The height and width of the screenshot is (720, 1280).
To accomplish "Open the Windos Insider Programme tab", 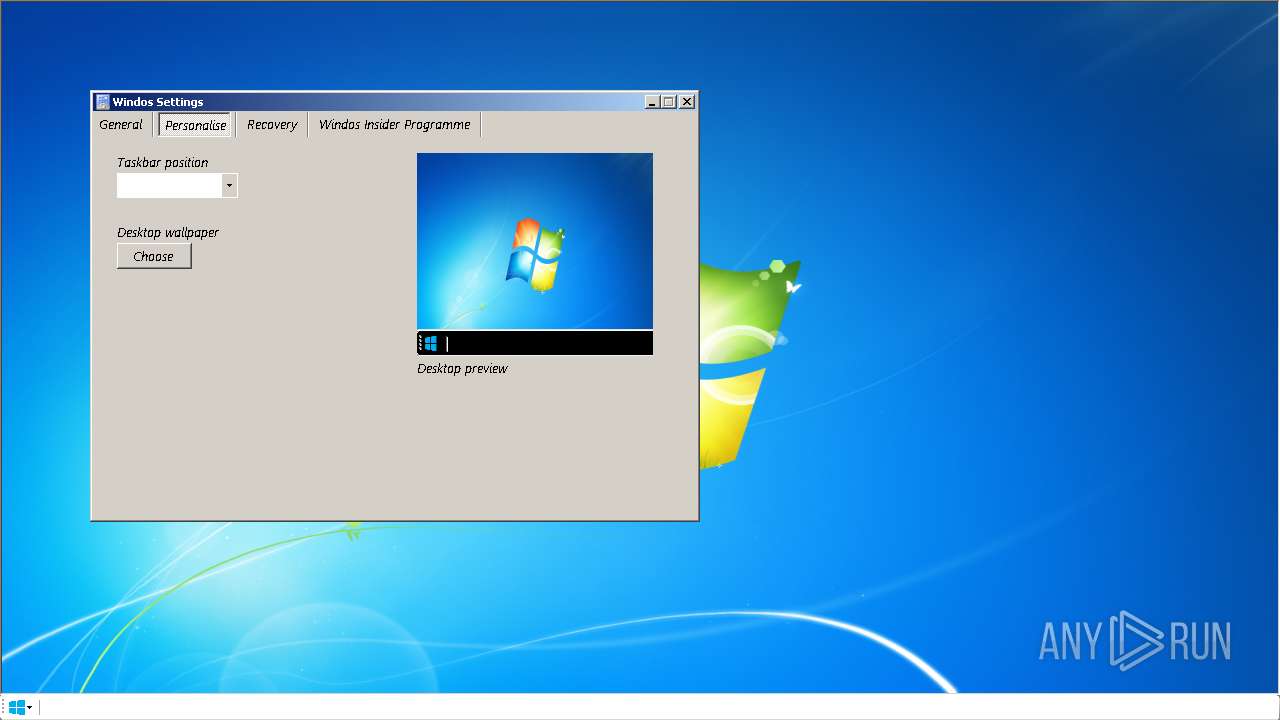I will pos(394,125).
